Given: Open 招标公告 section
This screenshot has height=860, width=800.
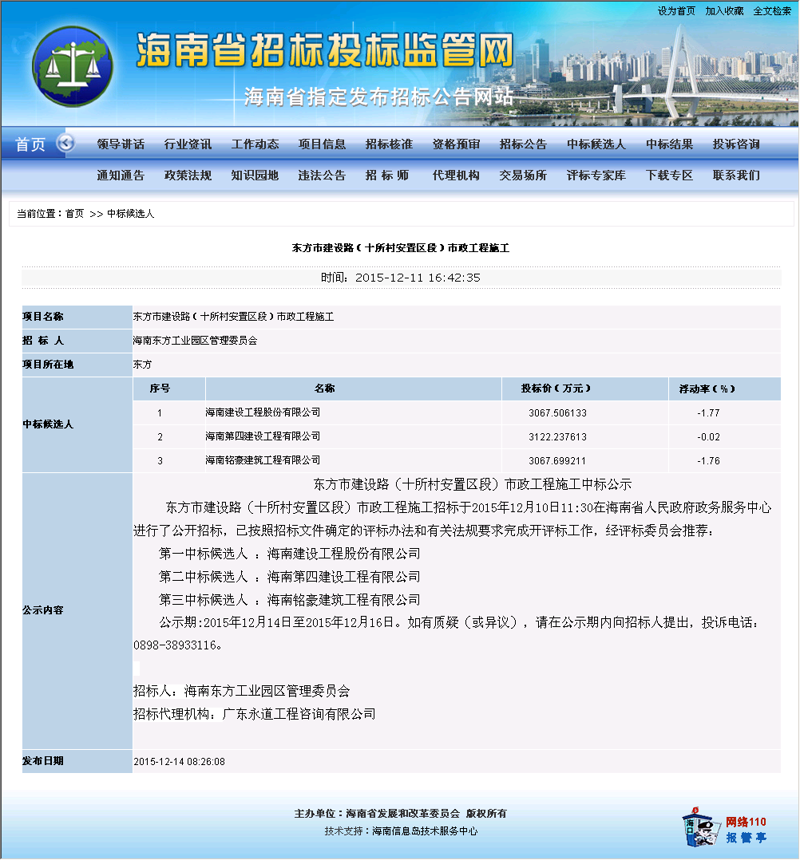Looking at the screenshot, I should 523,144.
